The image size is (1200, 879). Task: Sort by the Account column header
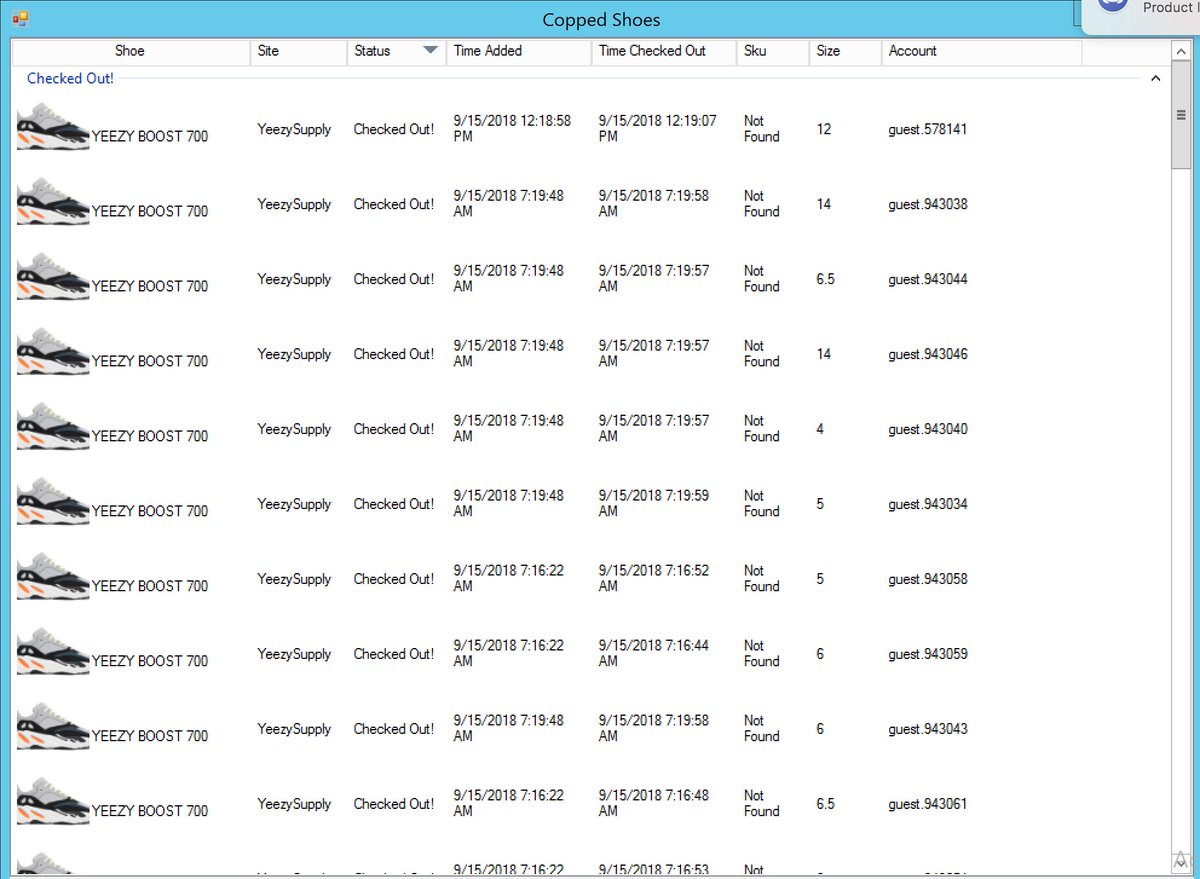click(x=911, y=50)
